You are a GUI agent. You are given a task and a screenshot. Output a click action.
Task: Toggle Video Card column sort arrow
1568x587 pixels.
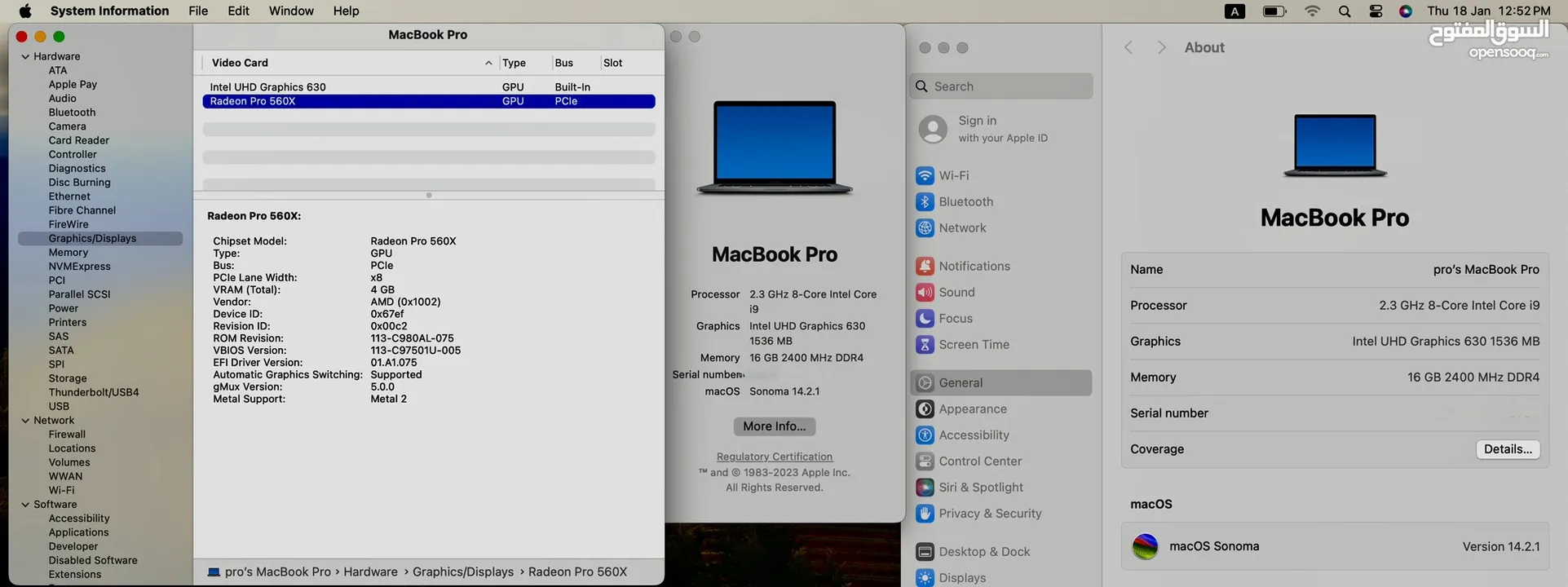(488, 63)
